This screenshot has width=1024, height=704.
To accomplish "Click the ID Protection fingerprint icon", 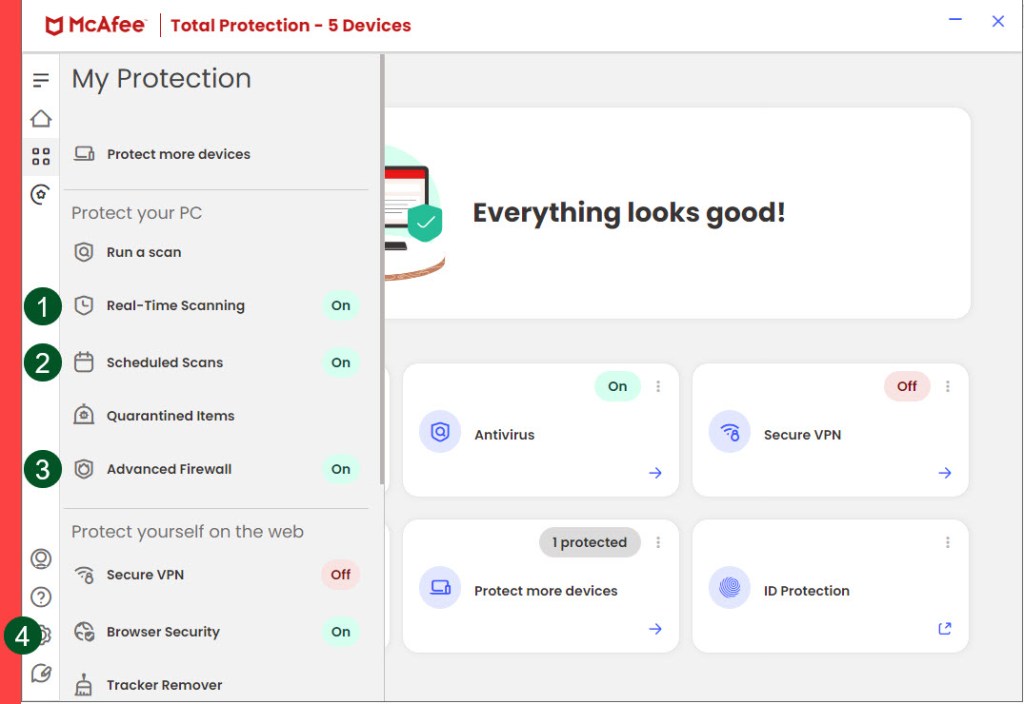I will coord(729,588).
